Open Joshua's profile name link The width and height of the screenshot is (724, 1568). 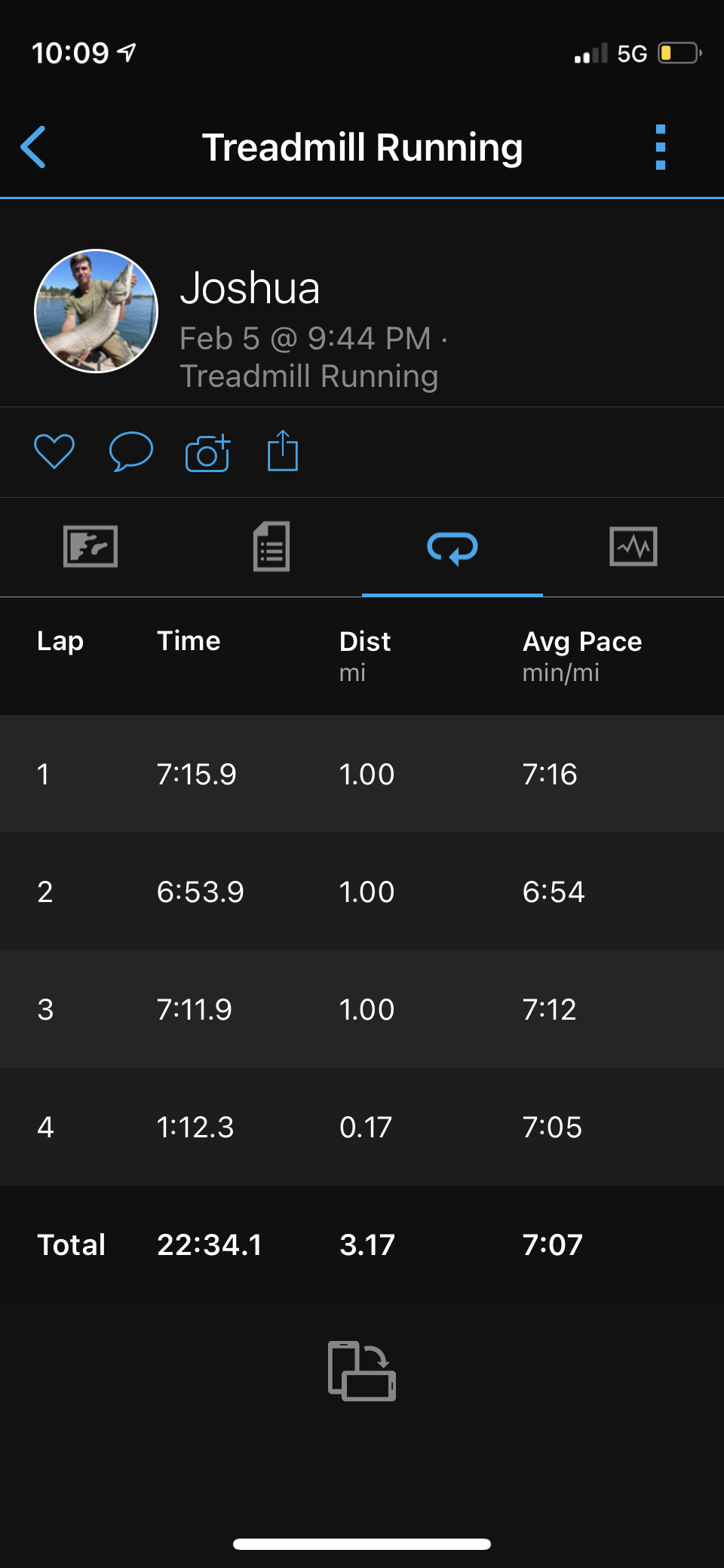pyautogui.click(x=250, y=288)
